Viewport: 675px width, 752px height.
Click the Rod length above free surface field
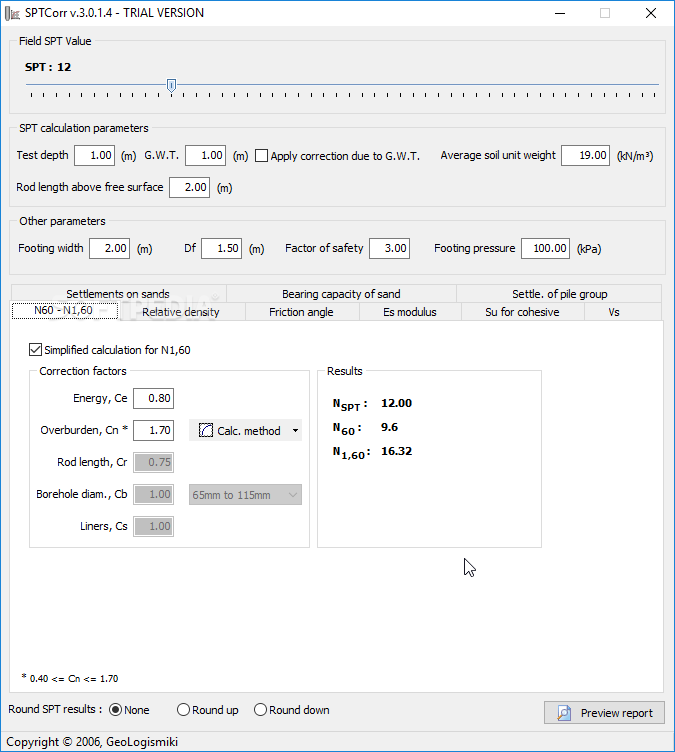[x=189, y=187]
